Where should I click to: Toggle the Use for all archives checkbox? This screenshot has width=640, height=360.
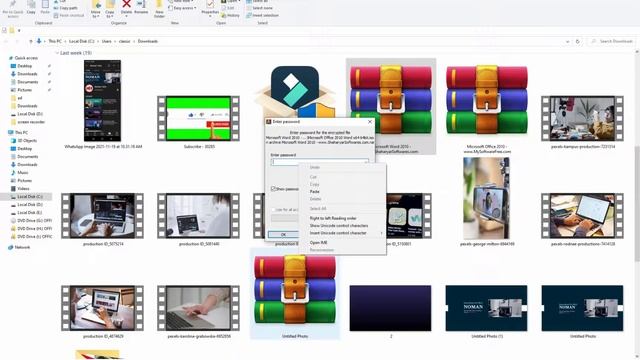273,210
